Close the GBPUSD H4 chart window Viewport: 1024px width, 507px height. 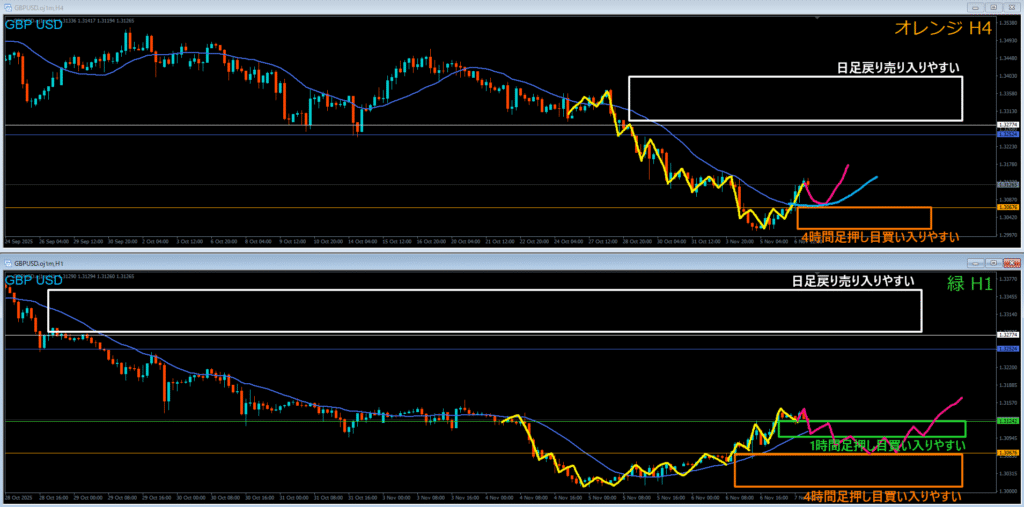point(1010,7)
